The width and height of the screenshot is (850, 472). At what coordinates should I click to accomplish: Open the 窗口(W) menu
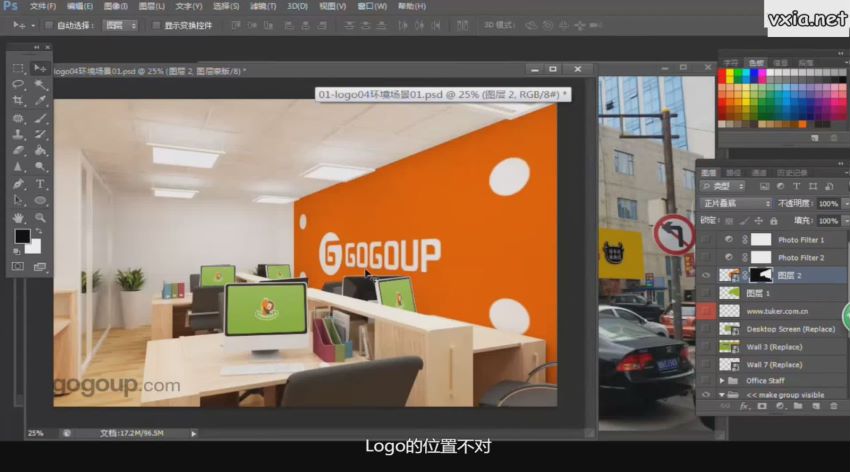tap(372, 7)
